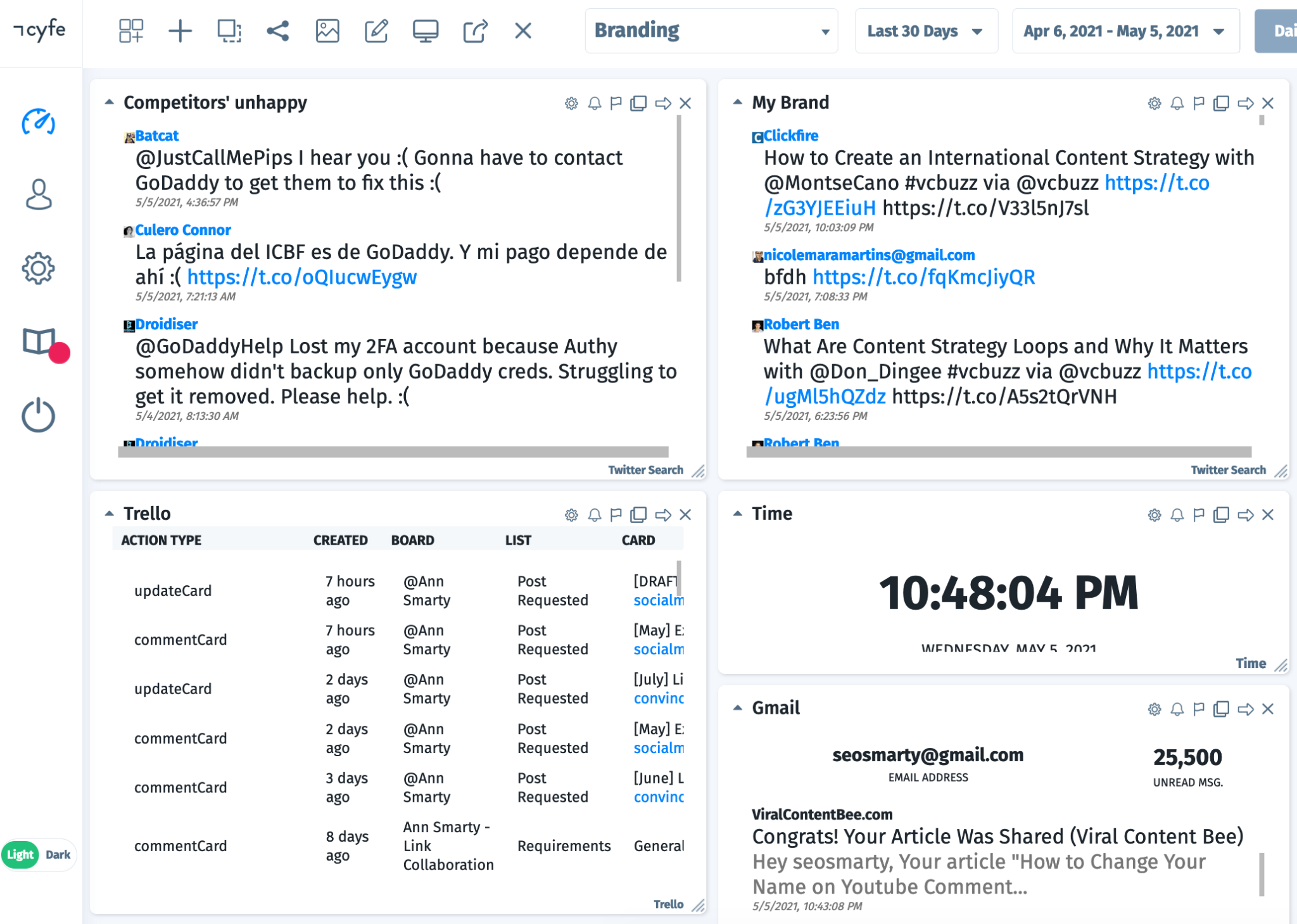Viewport: 1297px width, 924px height.
Task: Switch to Dark theme
Action: click(x=58, y=854)
